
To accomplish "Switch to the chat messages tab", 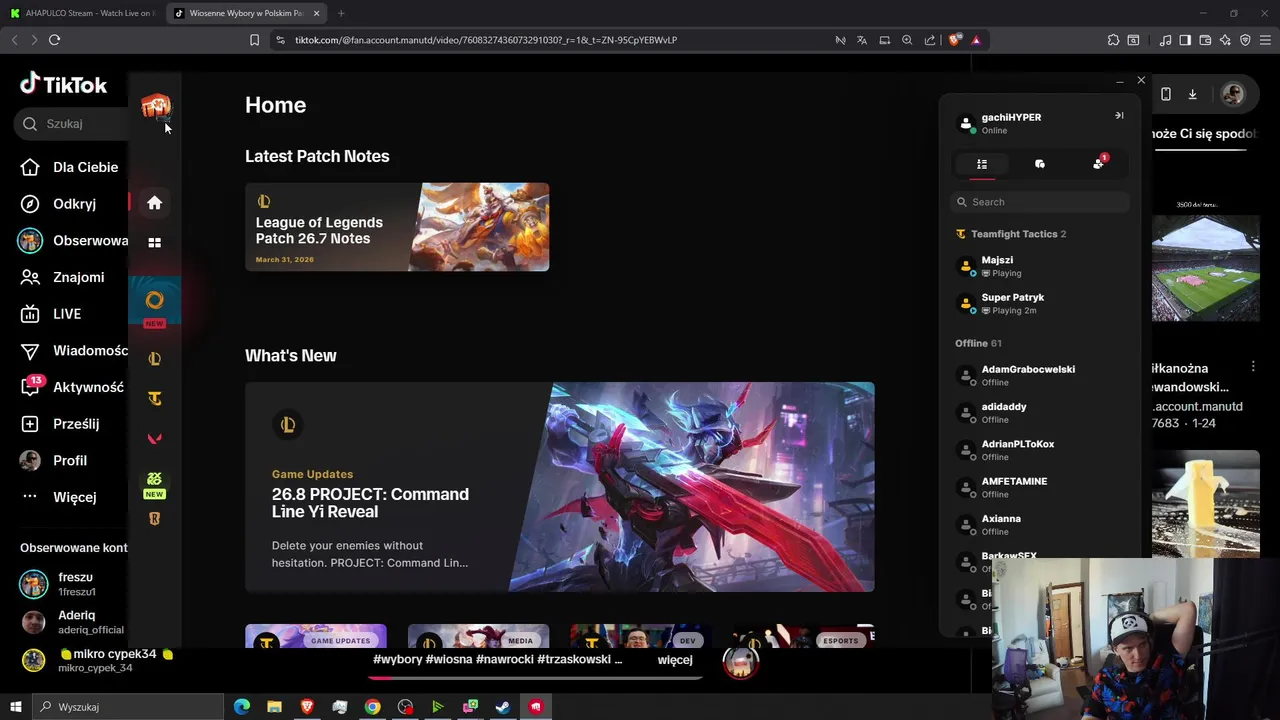I will tap(1040, 164).
